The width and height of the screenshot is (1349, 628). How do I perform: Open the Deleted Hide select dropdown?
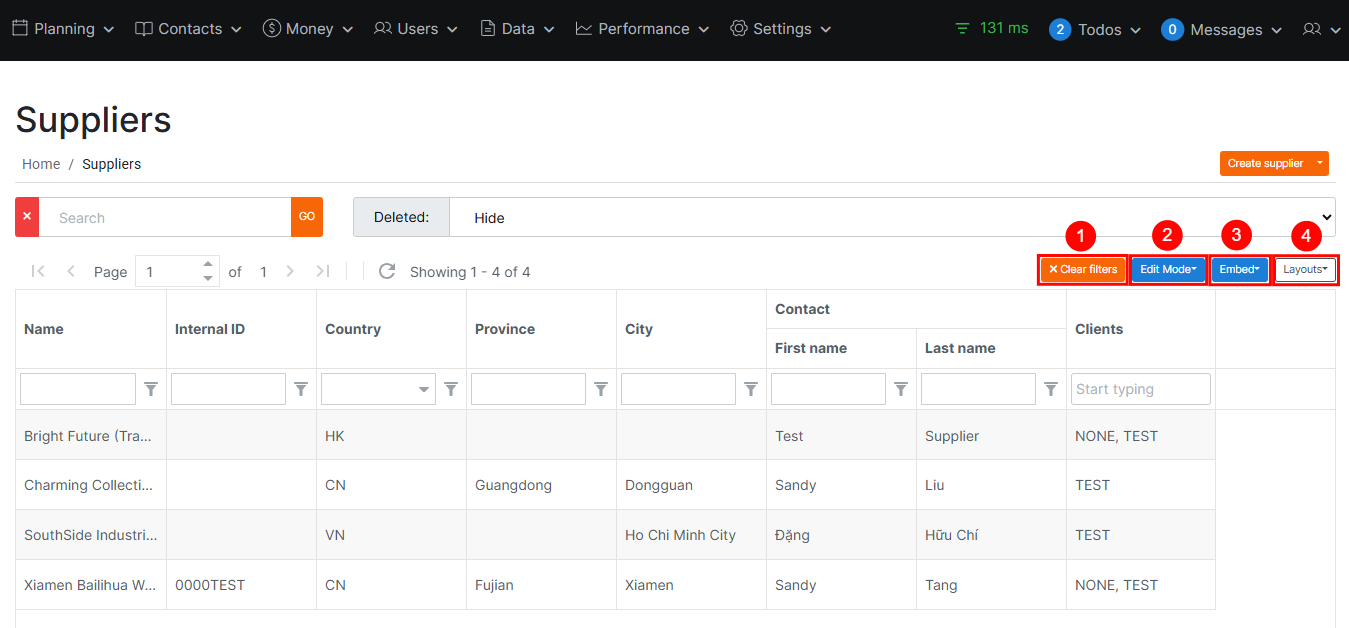pos(892,217)
